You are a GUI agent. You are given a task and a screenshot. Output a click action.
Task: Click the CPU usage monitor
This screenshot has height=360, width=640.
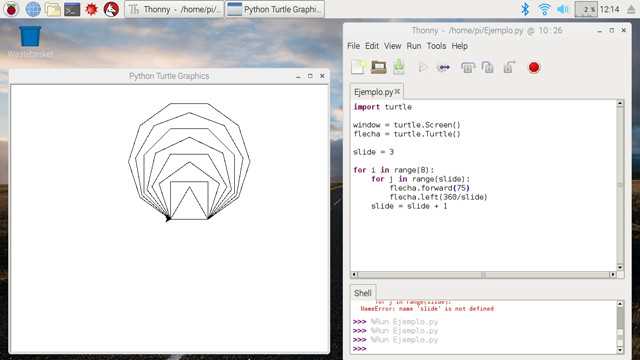pos(586,9)
